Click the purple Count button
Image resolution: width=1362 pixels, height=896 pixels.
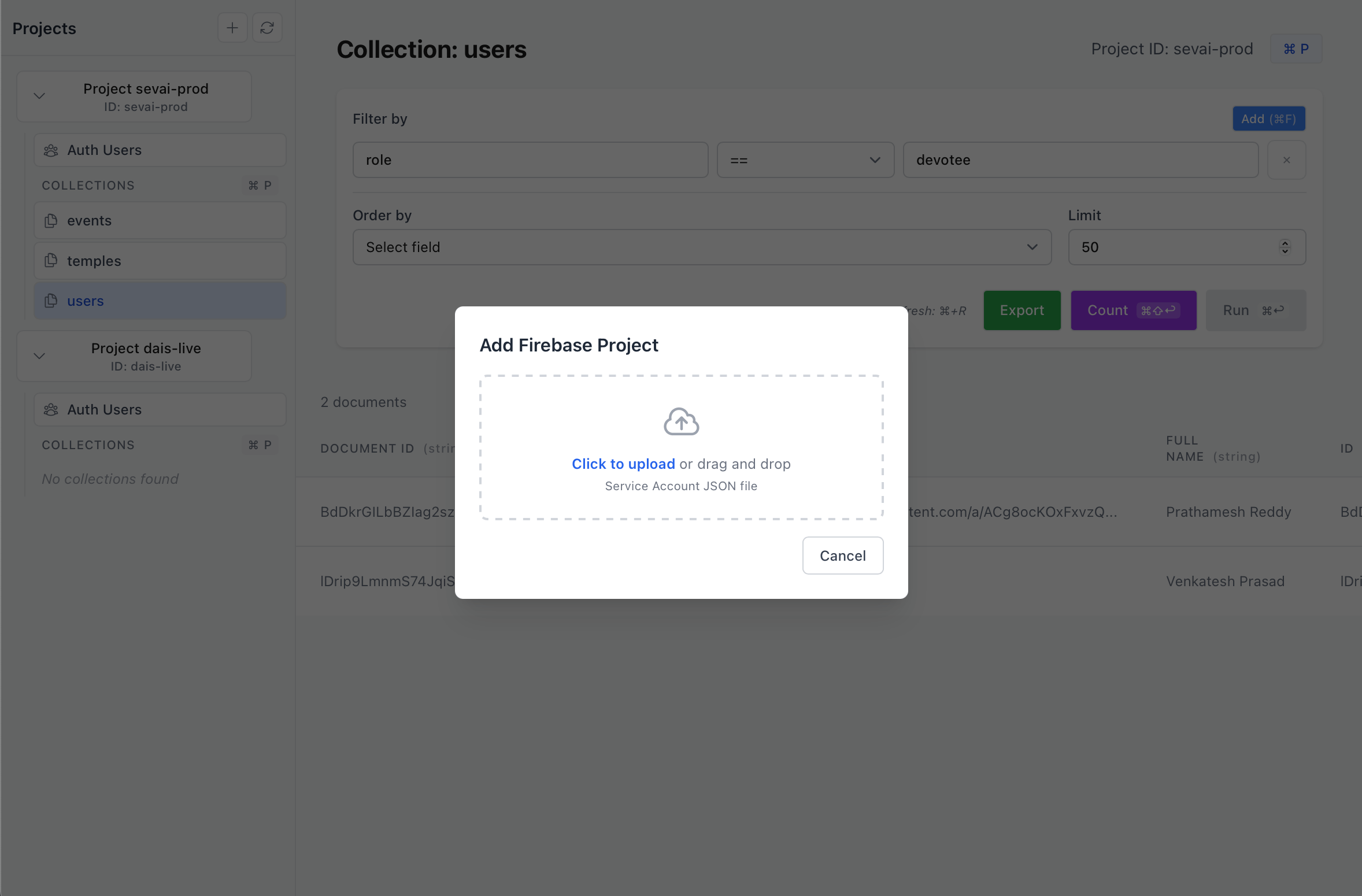(x=1132, y=310)
